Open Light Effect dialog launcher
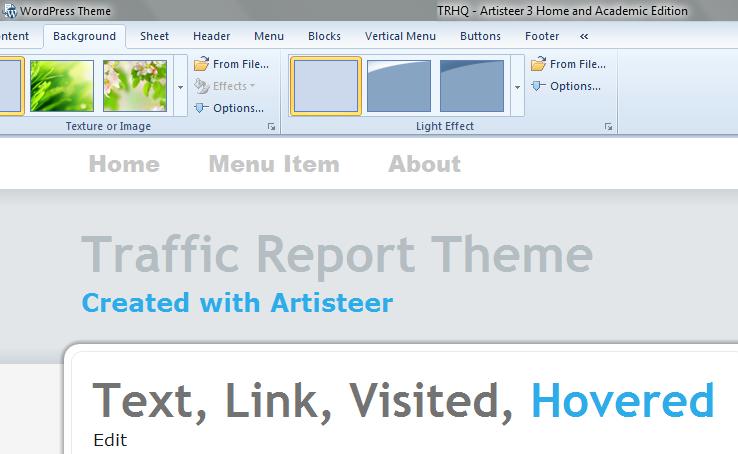738x454 pixels. (x=609, y=127)
